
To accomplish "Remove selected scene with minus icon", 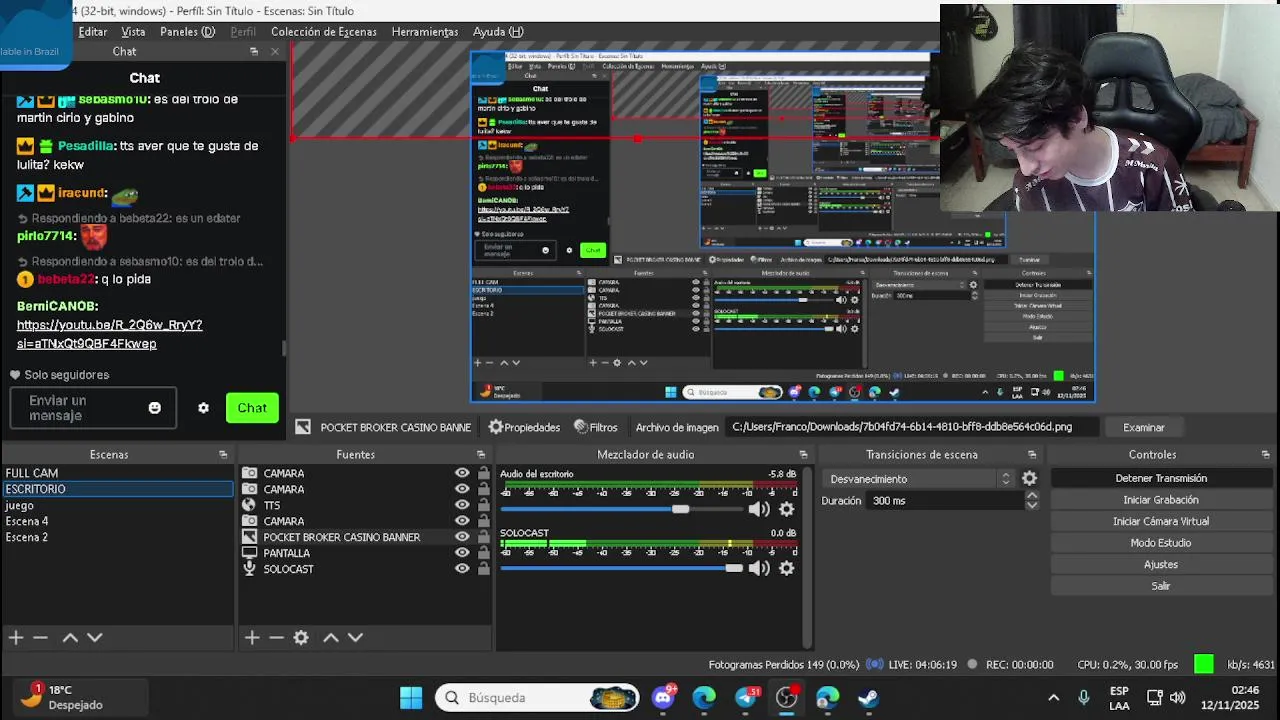I will (40, 637).
